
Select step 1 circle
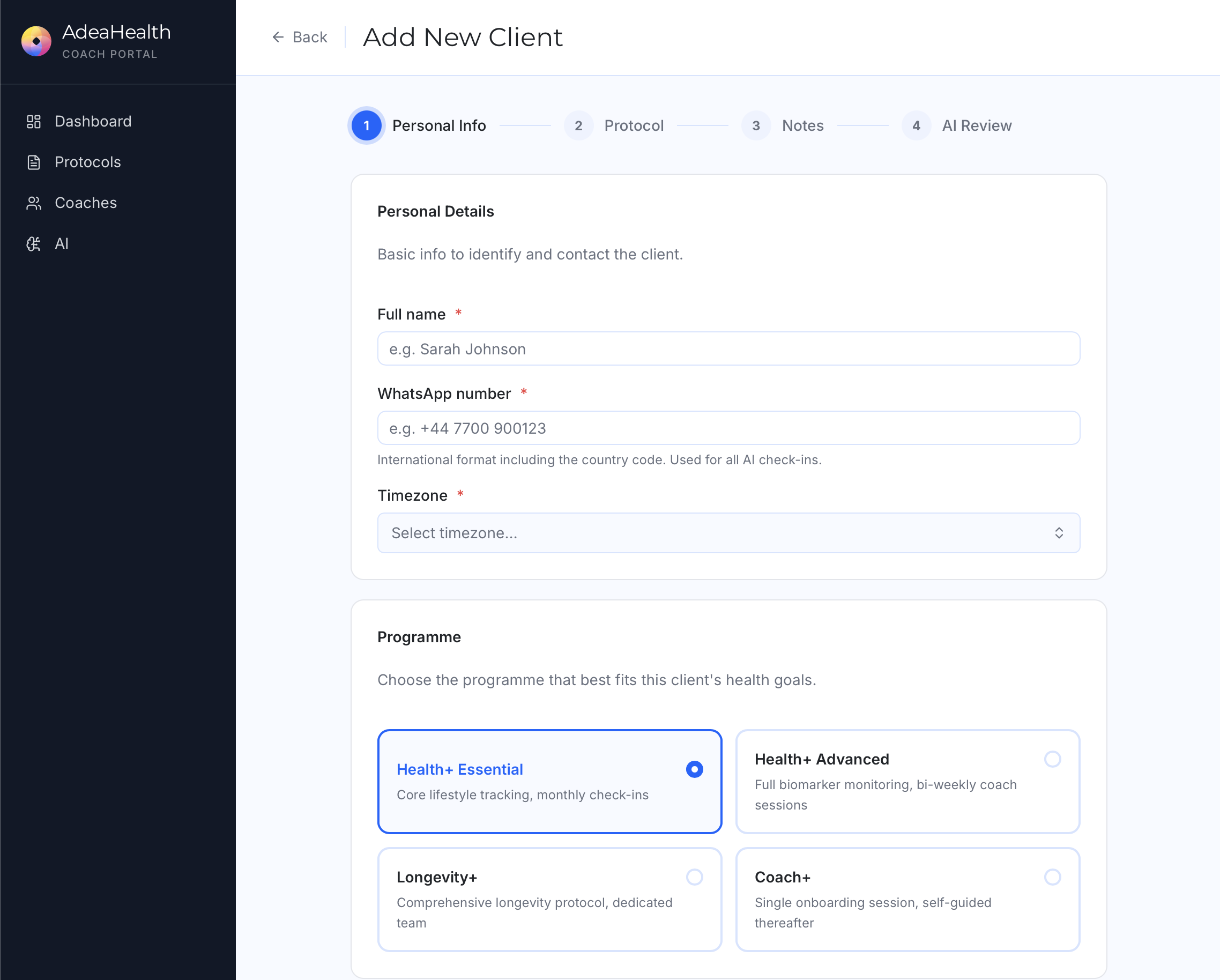367,125
